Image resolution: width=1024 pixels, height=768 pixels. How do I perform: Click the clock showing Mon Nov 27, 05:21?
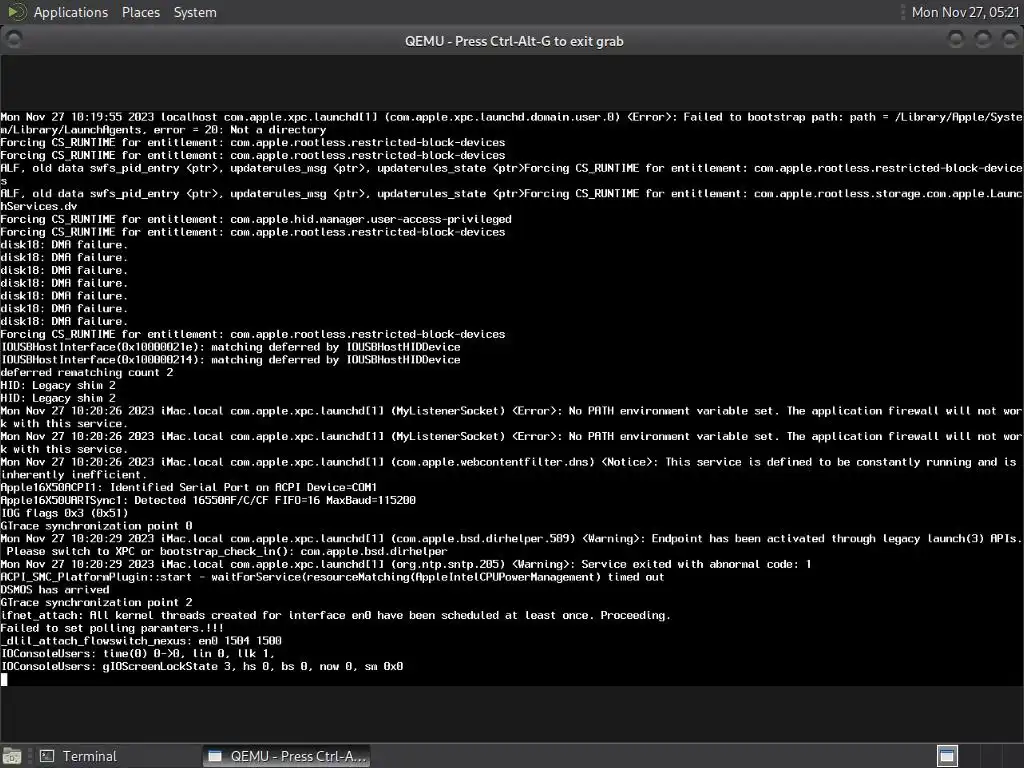pyautogui.click(x=965, y=12)
